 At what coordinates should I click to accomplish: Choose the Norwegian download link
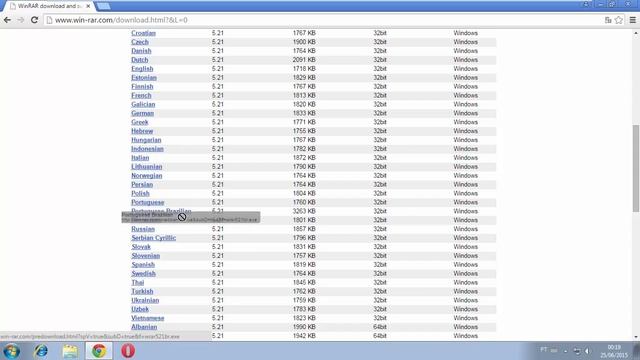(147, 176)
